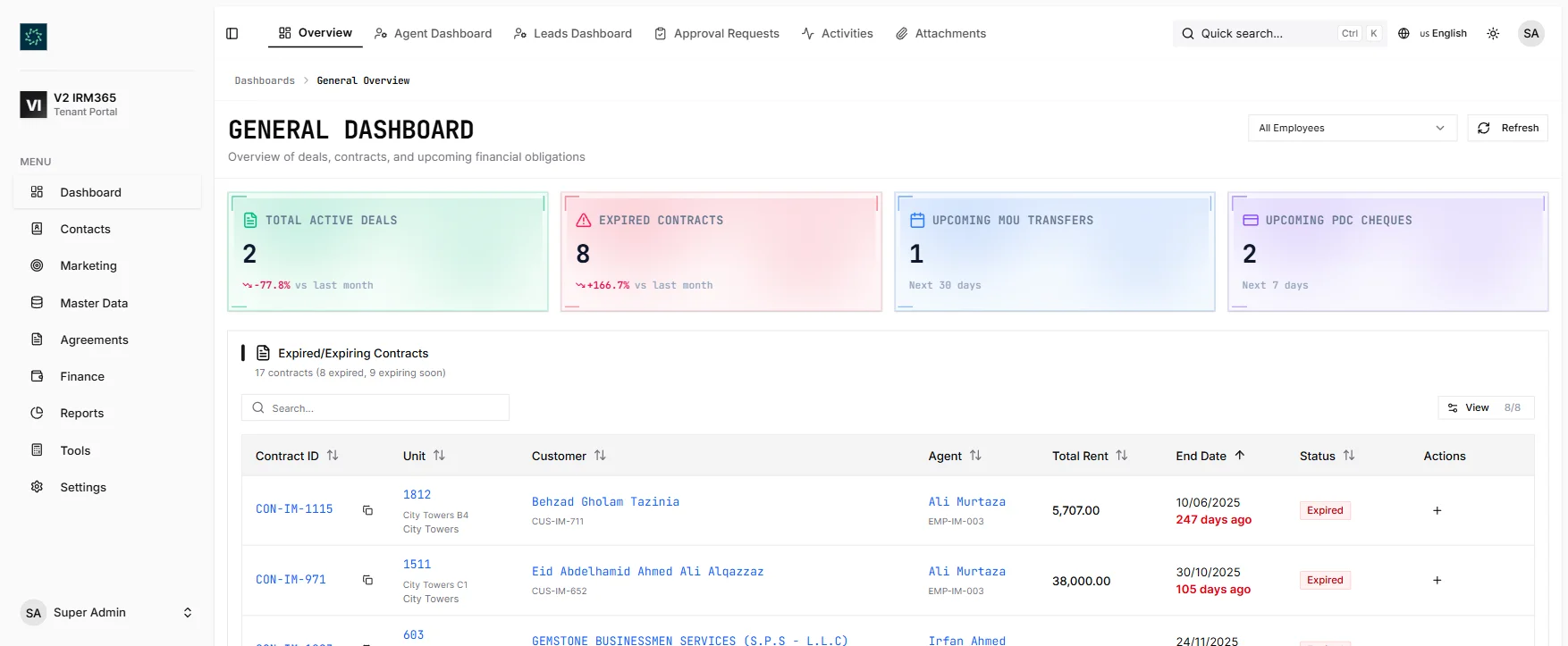The image size is (1568, 646).
Task: Open unit 1511 link
Action: pos(417,565)
